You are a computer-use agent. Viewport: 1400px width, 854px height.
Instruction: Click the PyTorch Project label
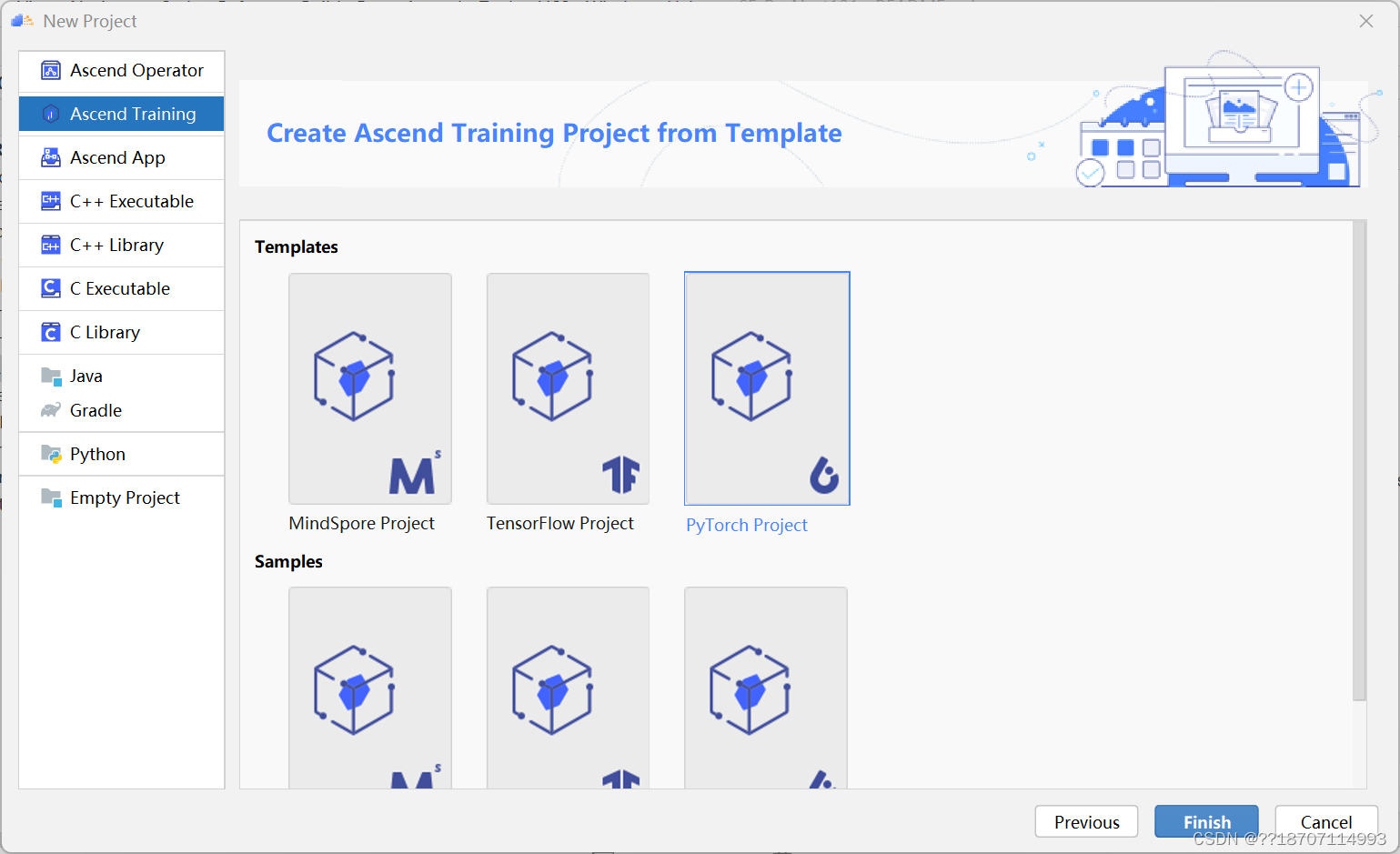point(747,525)
